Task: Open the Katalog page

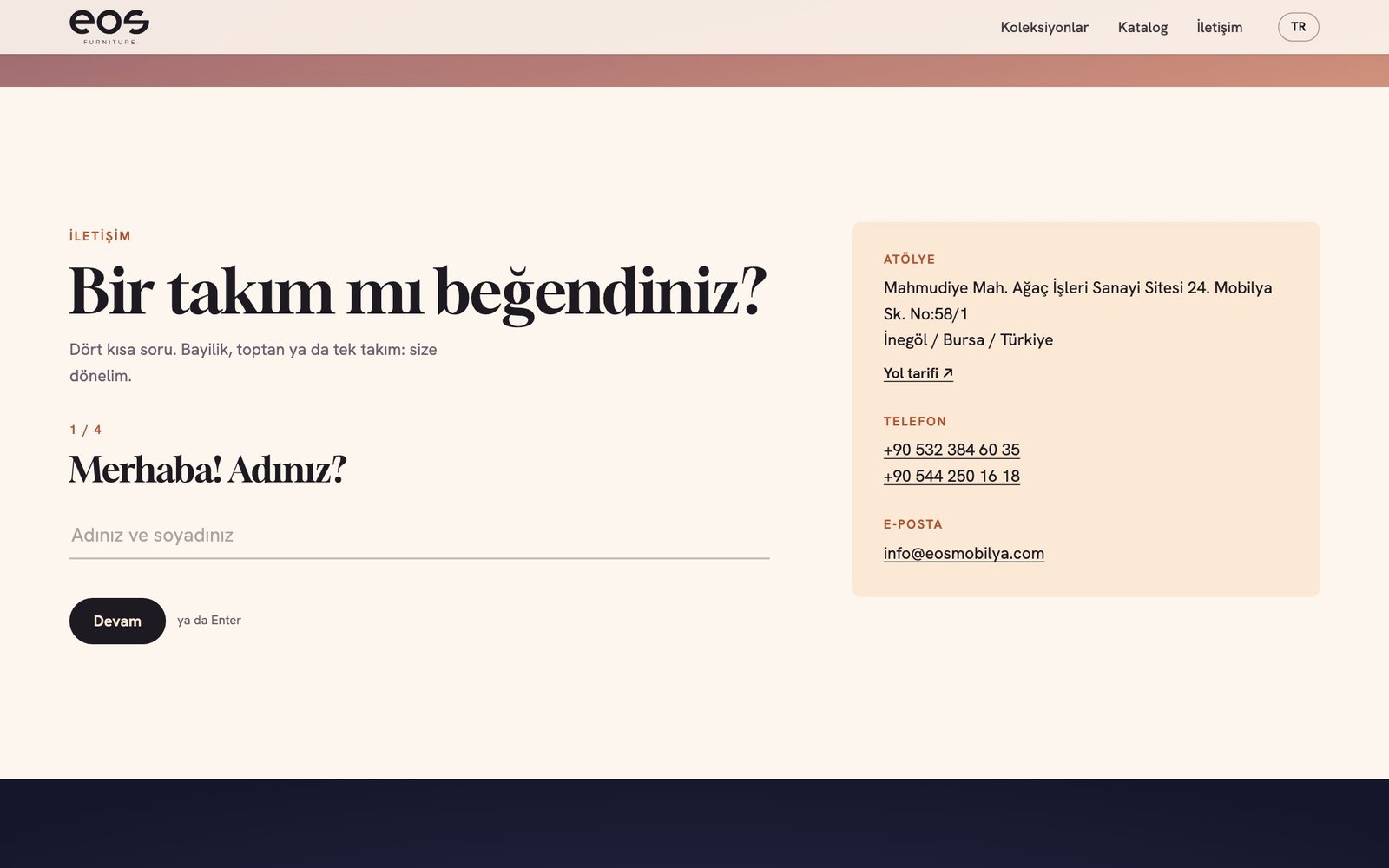Action: 1142,28
